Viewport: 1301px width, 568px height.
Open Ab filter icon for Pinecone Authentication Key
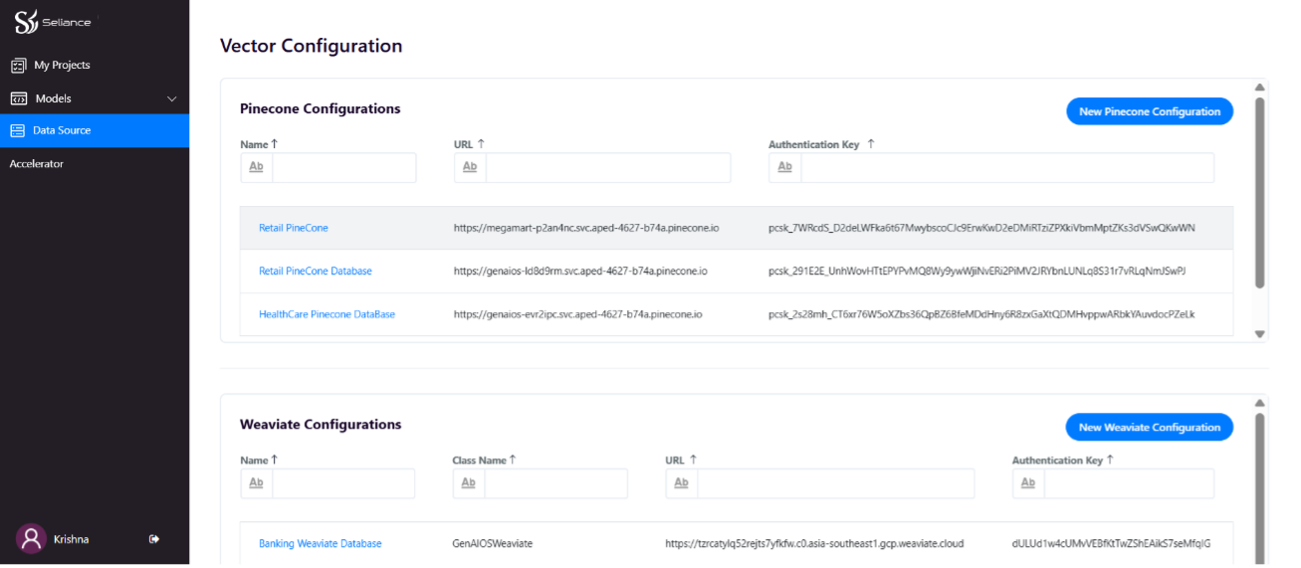[784, 167]
